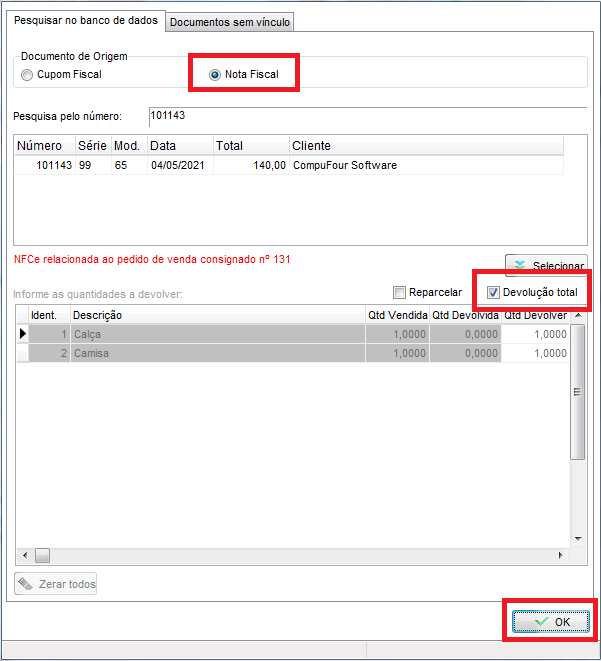Viewport: 601px width, 661px height.
Task: Click the horizontal scrollbar right arrow
Action: [561, 555]
